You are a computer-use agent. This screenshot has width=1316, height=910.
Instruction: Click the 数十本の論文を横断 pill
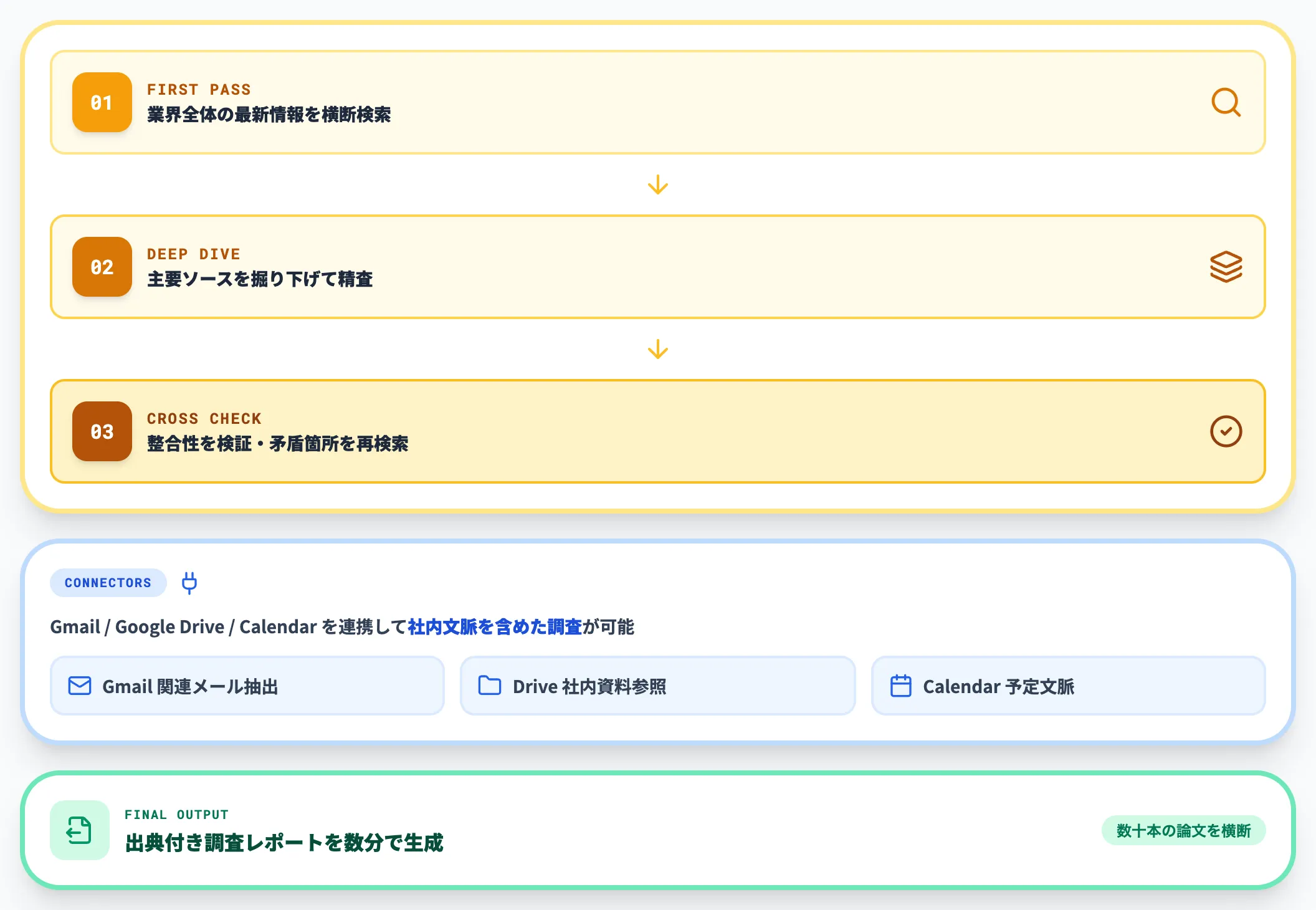coord(1183,830)
